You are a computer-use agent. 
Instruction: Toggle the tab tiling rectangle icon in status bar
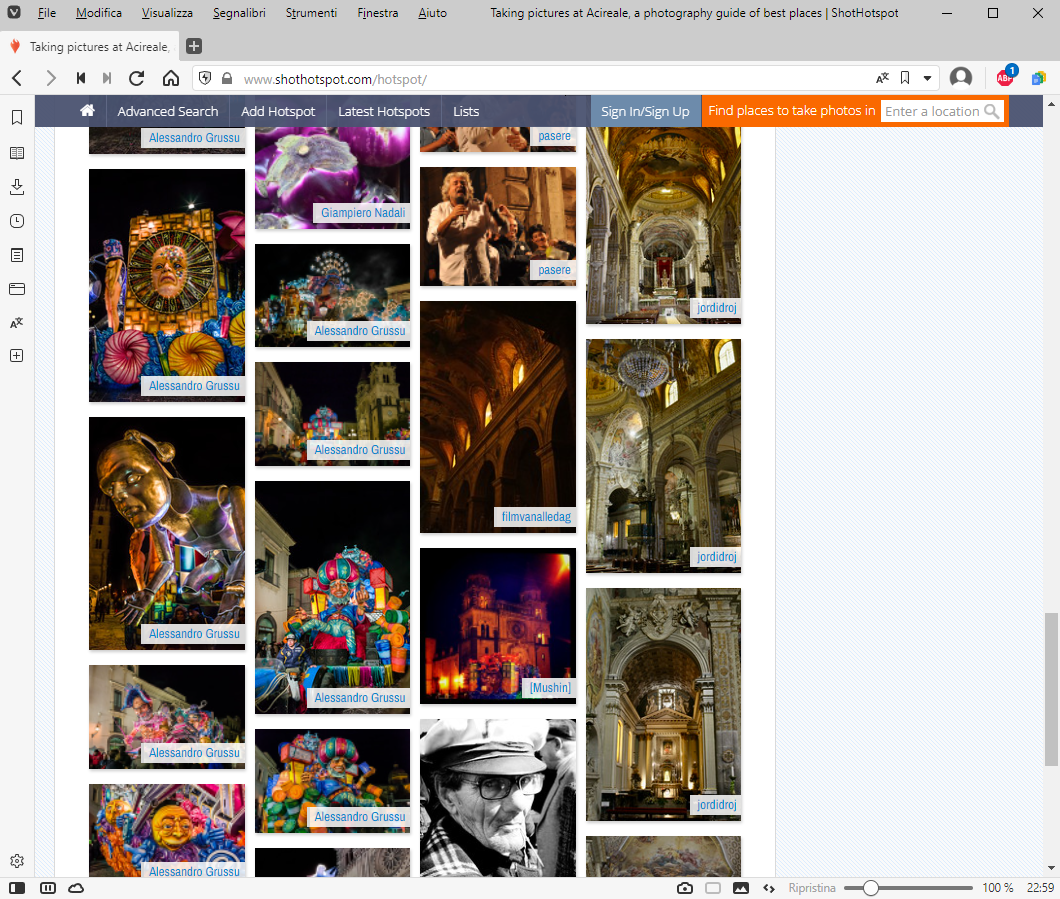[x=713, y=888]
